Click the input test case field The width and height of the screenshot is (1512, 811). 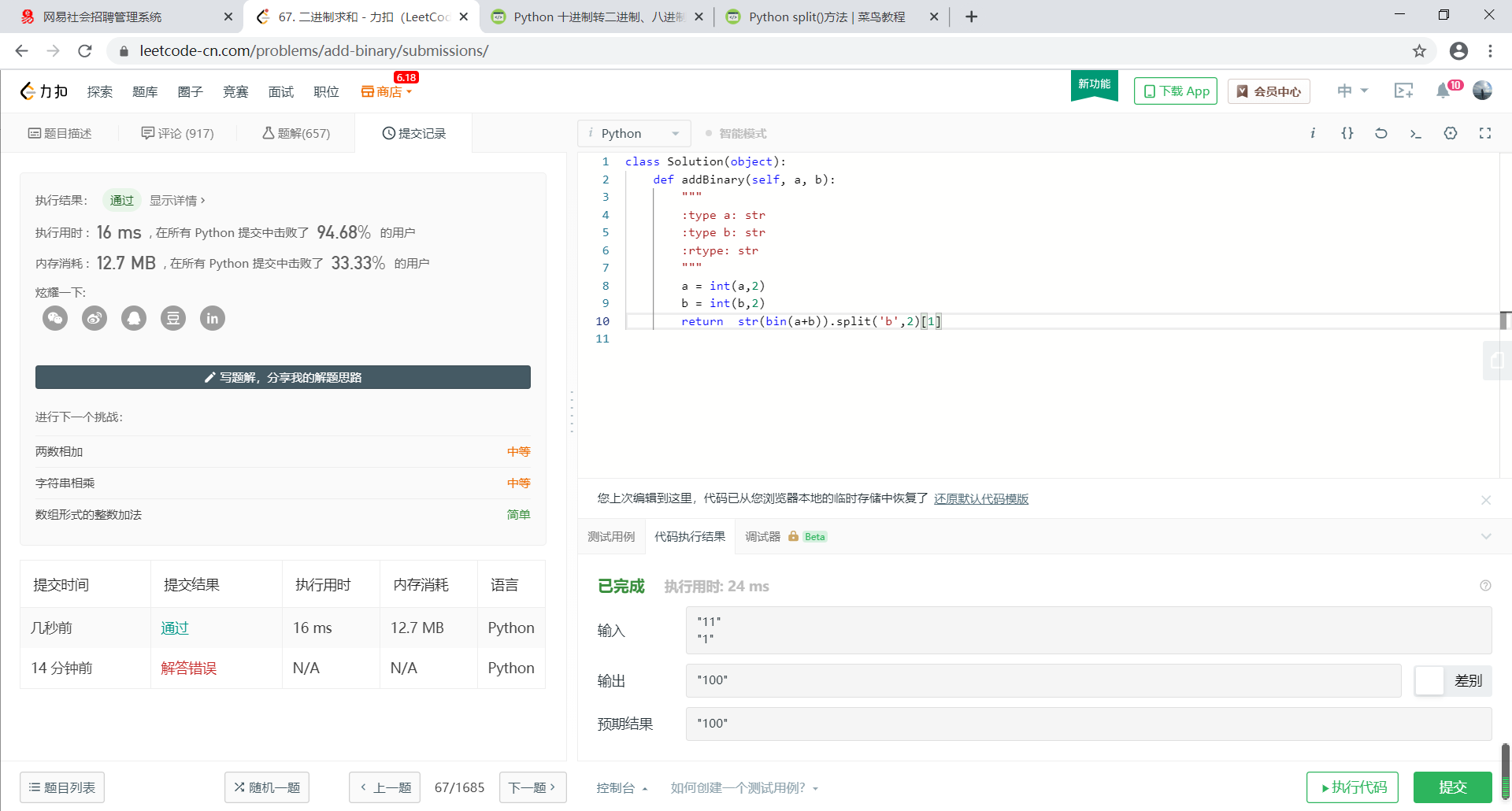pos(1088,630)
